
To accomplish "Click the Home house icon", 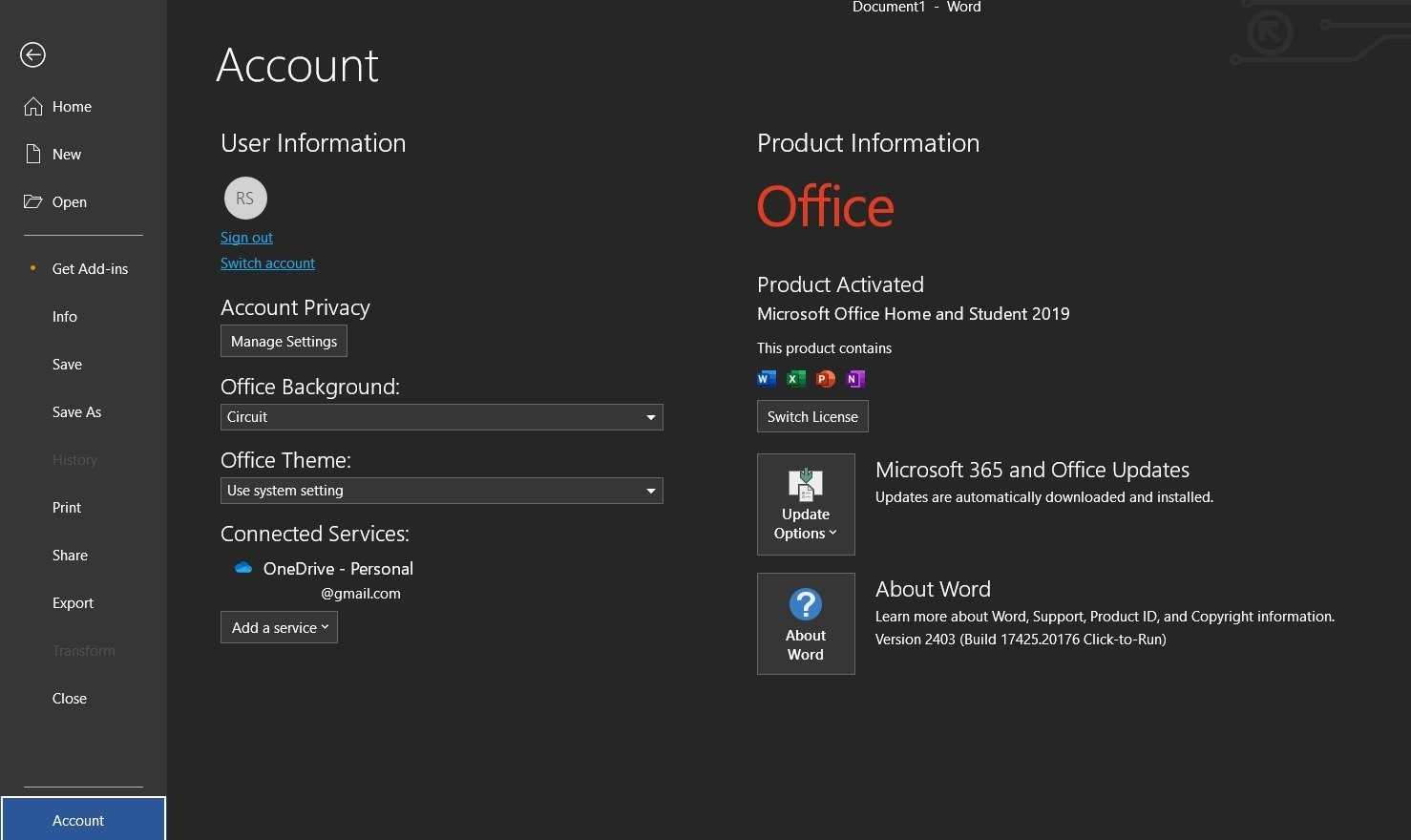I will (x=33, y=106).
